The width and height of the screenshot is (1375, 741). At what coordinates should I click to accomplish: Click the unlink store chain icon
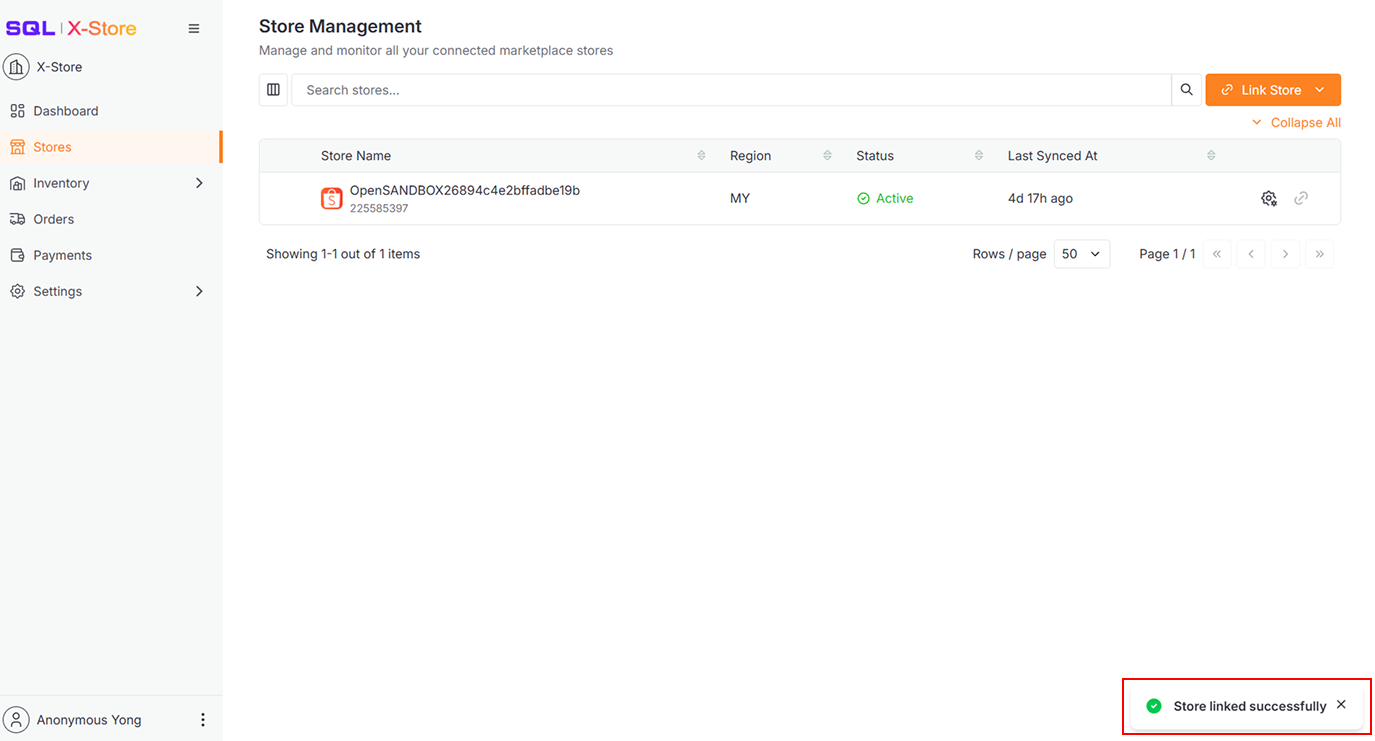click(1301, 198)
